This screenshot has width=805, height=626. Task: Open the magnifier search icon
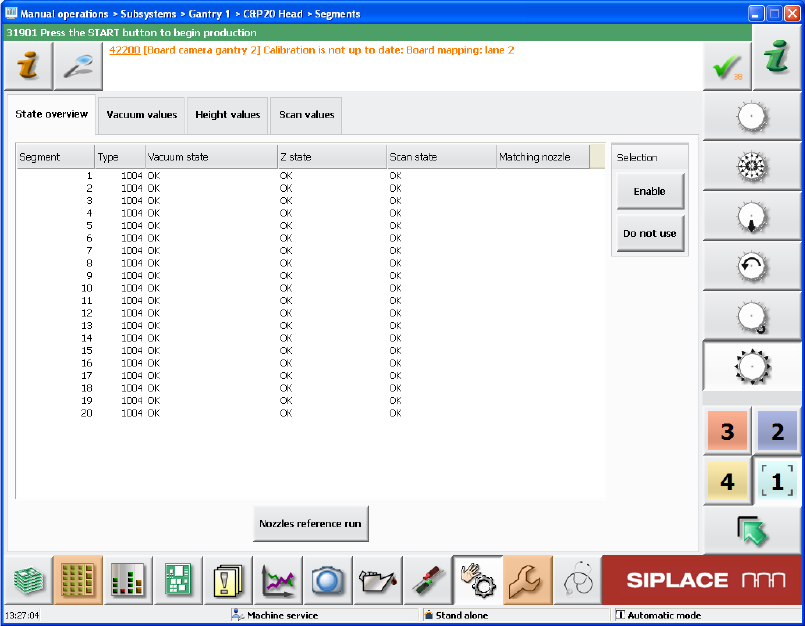(78, 66)
